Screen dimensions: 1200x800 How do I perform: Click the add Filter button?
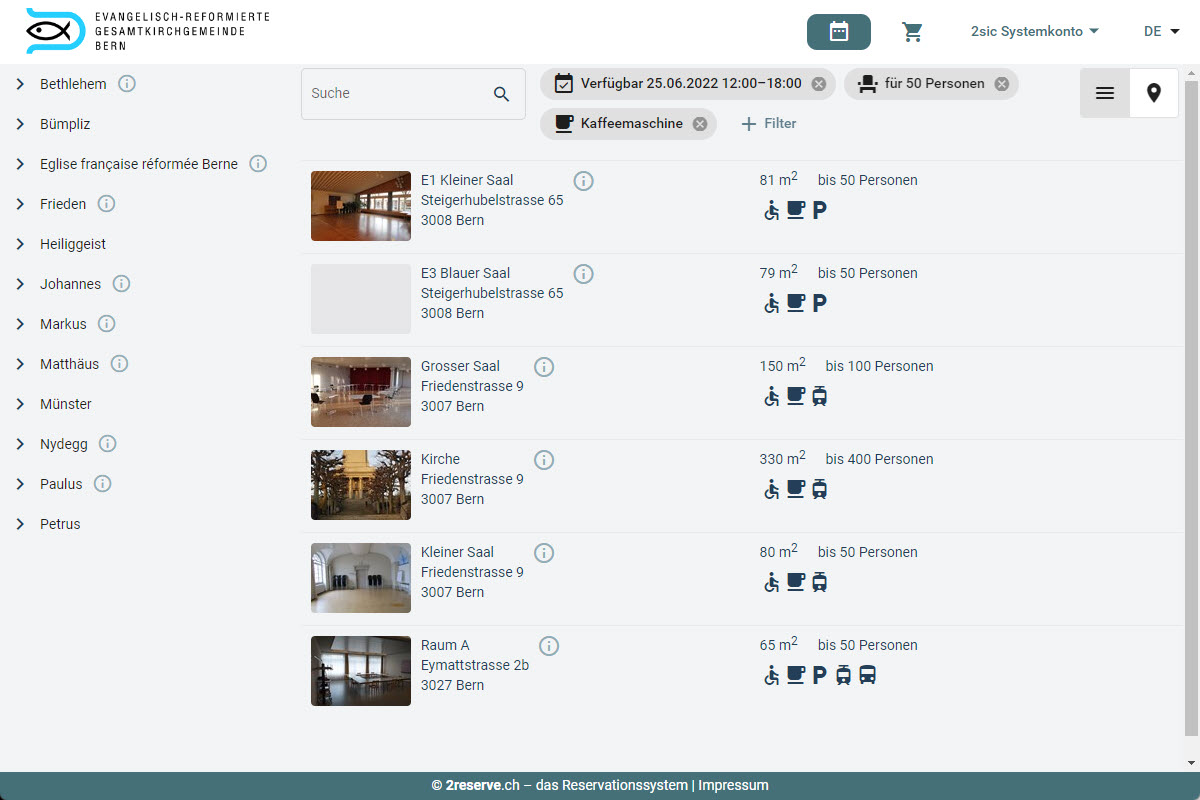coord(769,124)
